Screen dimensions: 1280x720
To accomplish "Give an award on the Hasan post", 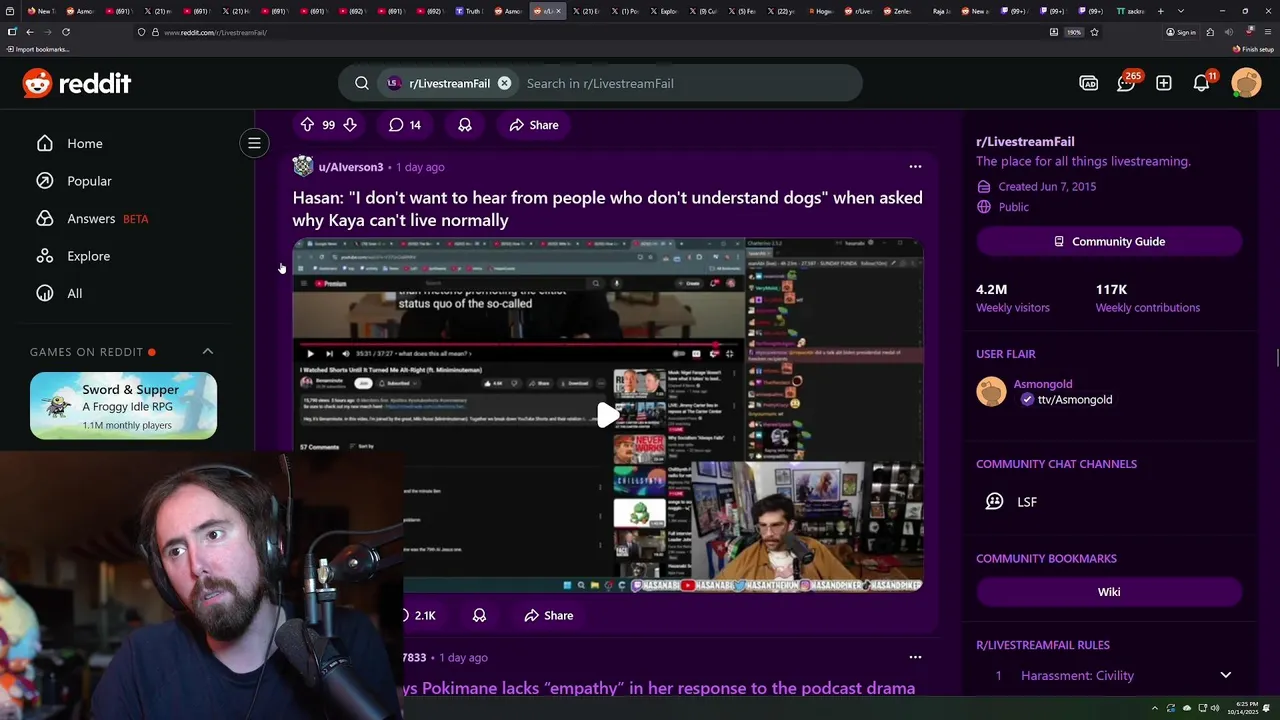I will 479,616.
